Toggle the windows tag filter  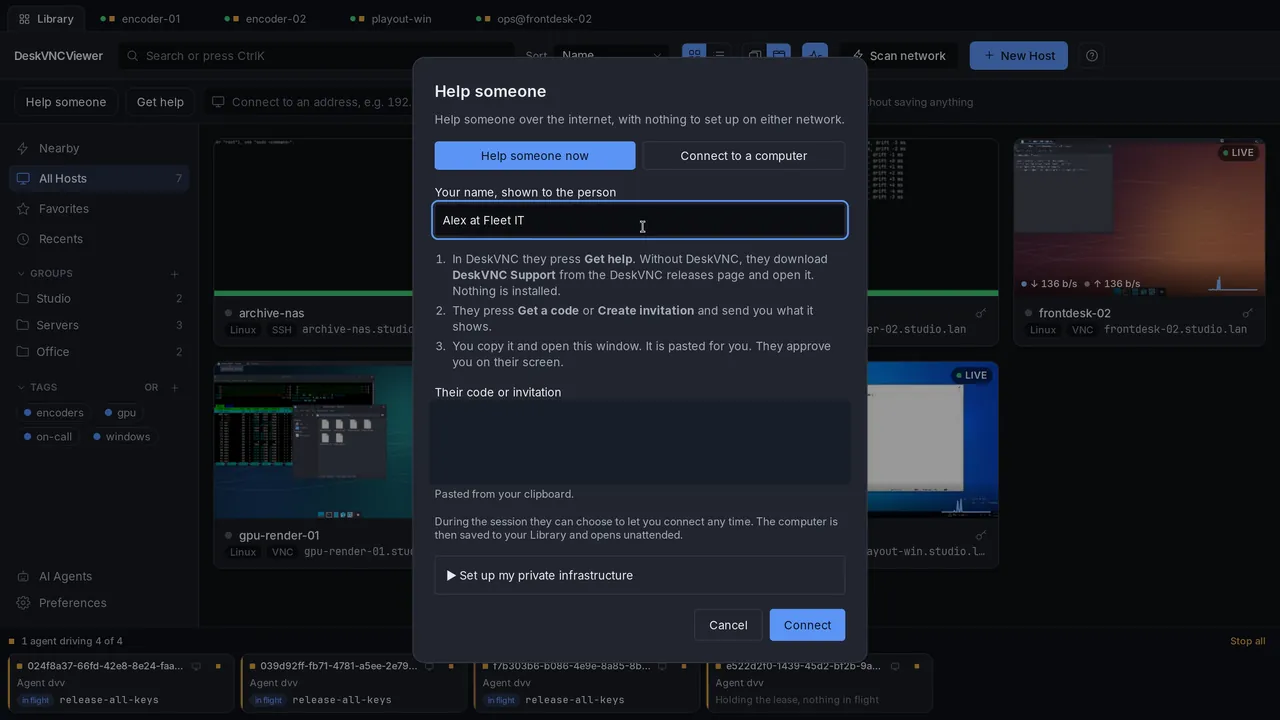tap(121, 437)
